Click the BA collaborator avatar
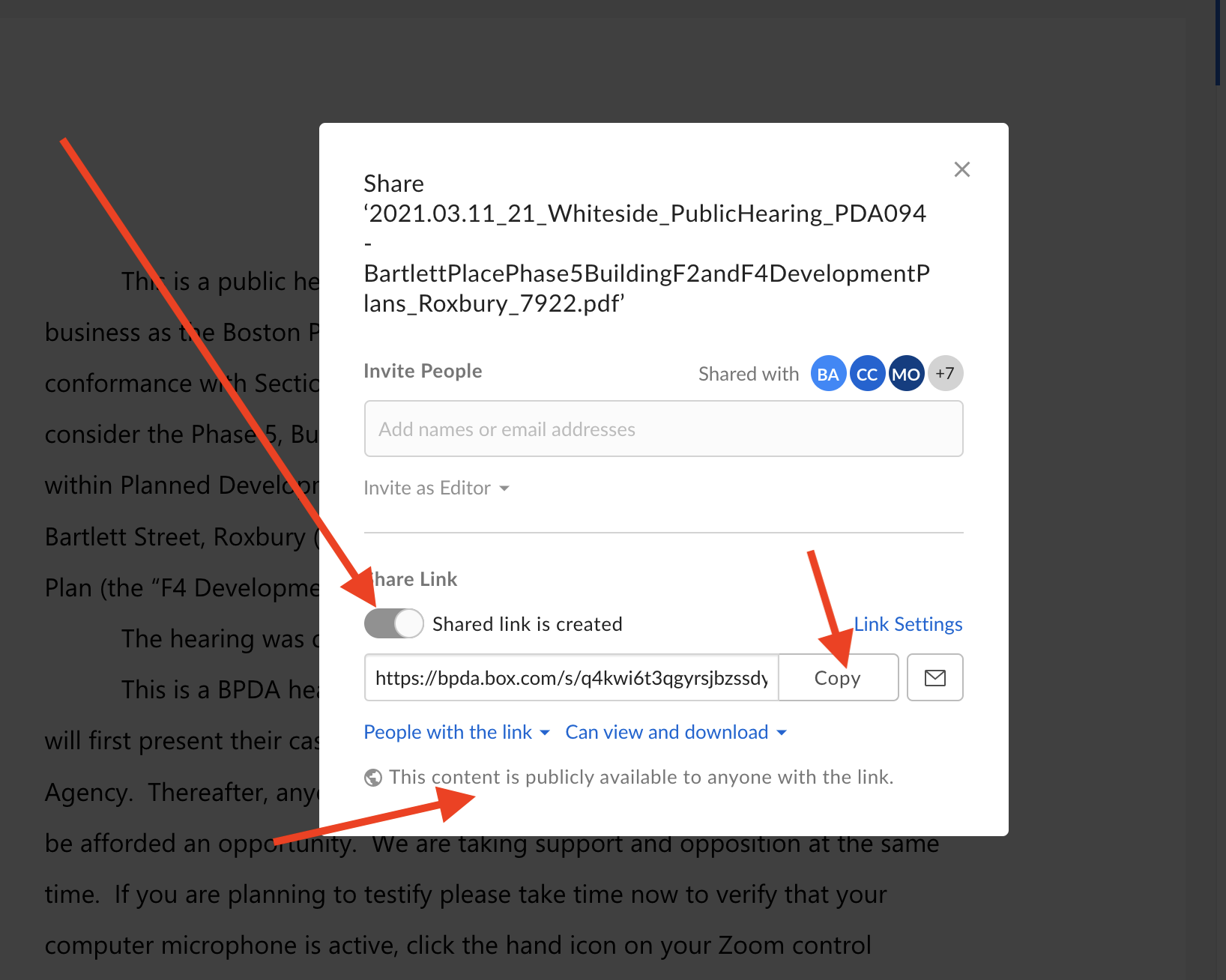 point(828,373)
